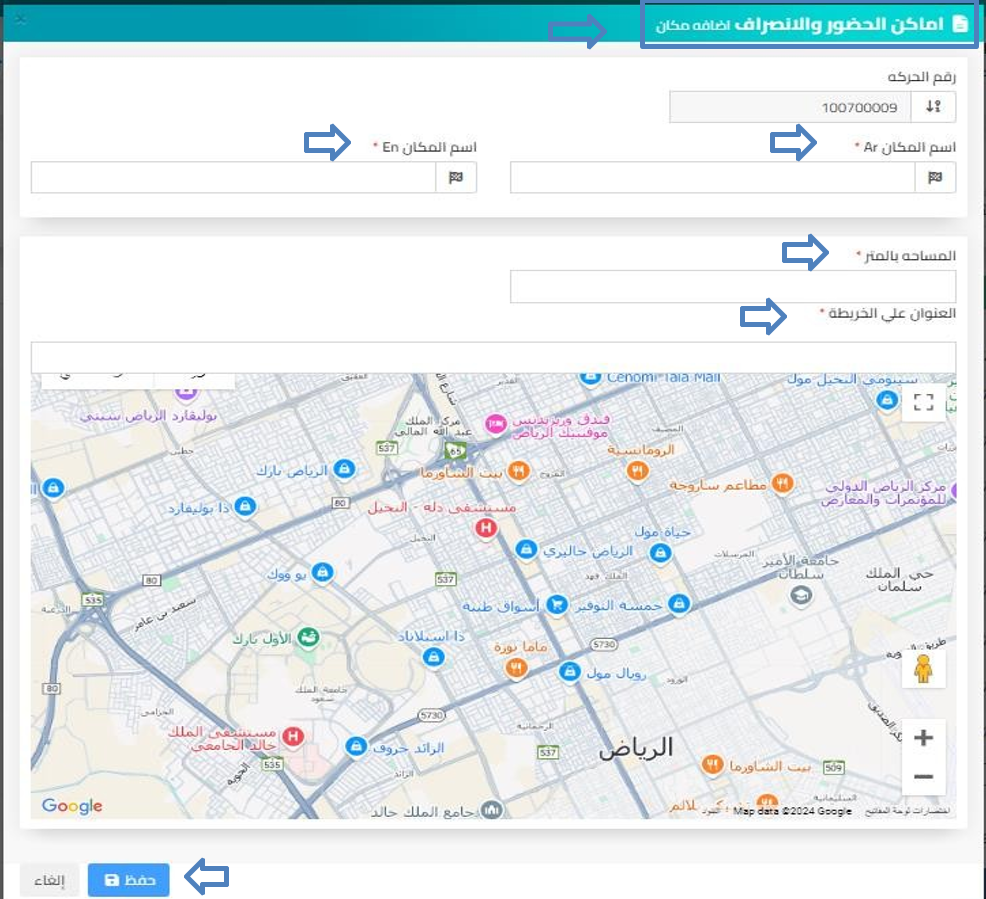Click the رقم الحركه field showing 100700009
986x899 pixels.
point(790,107)
